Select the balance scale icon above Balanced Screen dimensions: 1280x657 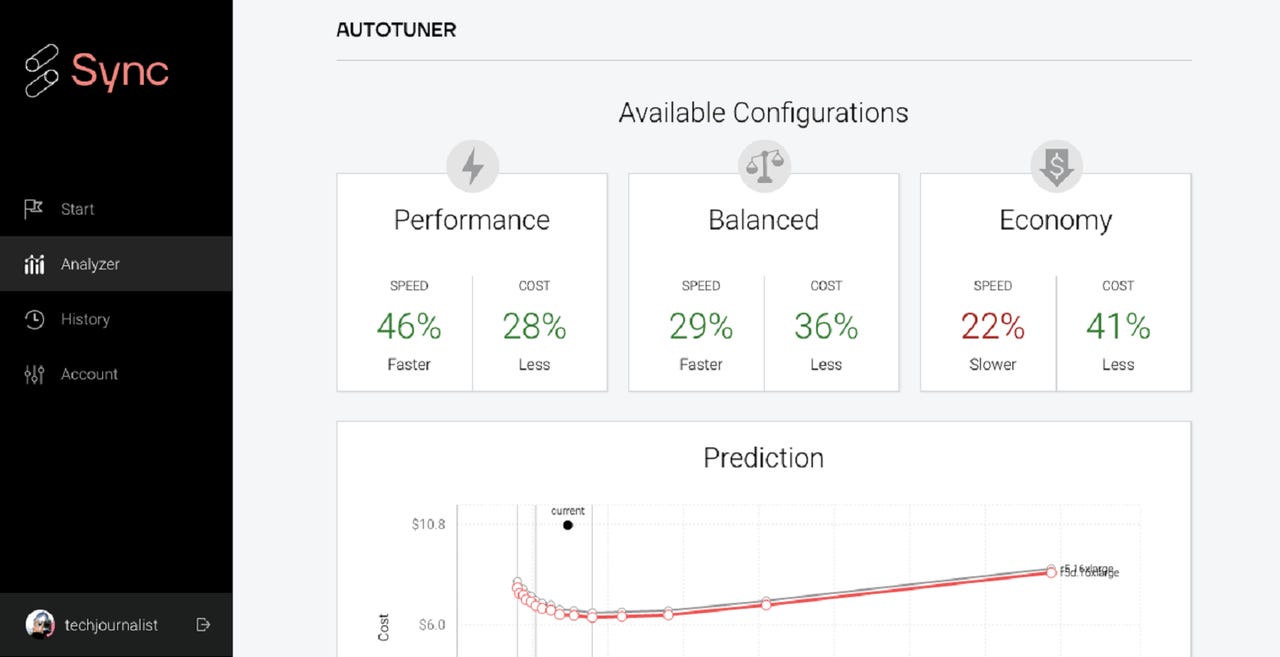click(x=763, y=164)
